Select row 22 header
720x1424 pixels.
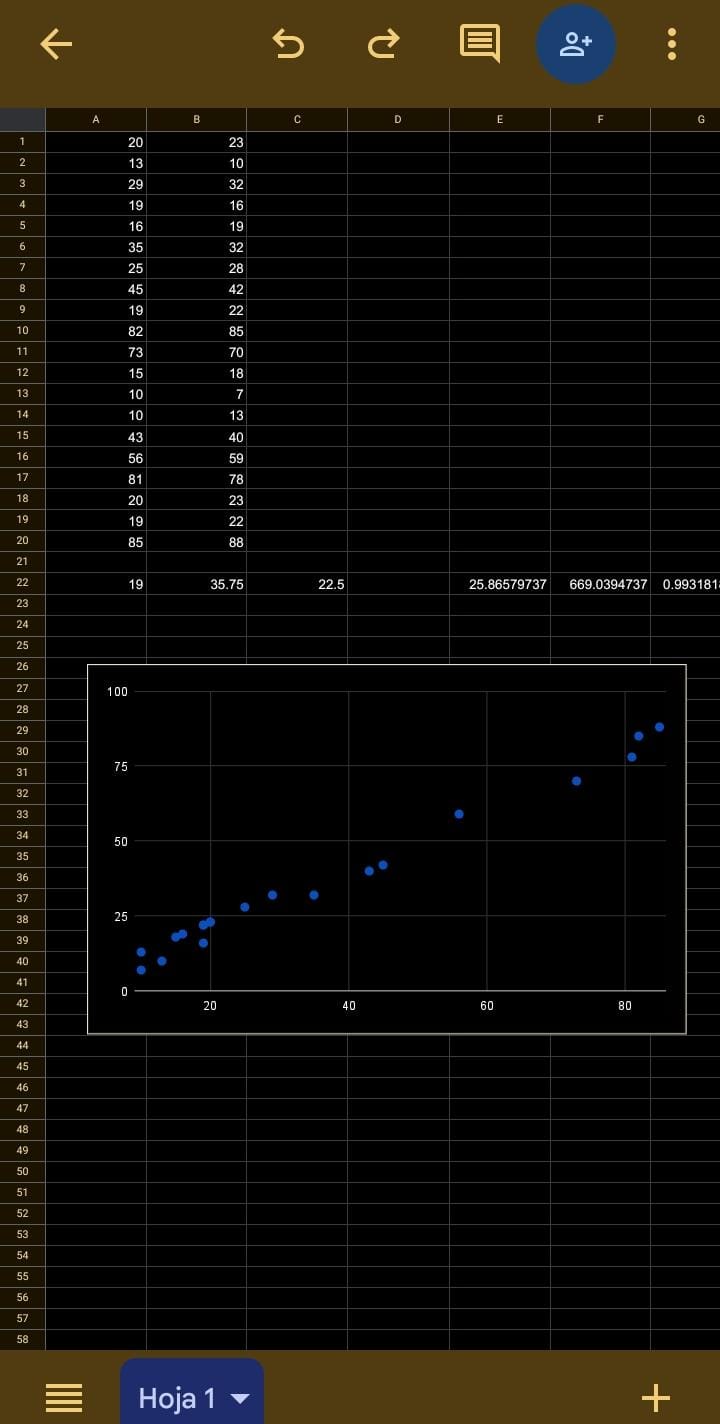click(22, 583)
